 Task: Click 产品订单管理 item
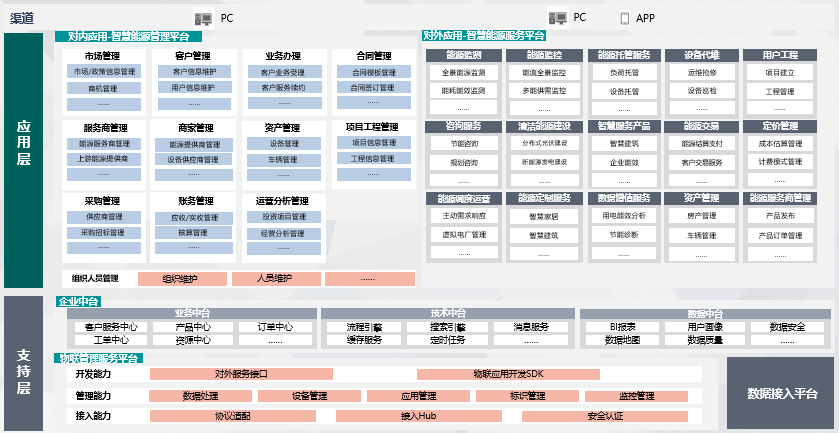click(780, 235)
